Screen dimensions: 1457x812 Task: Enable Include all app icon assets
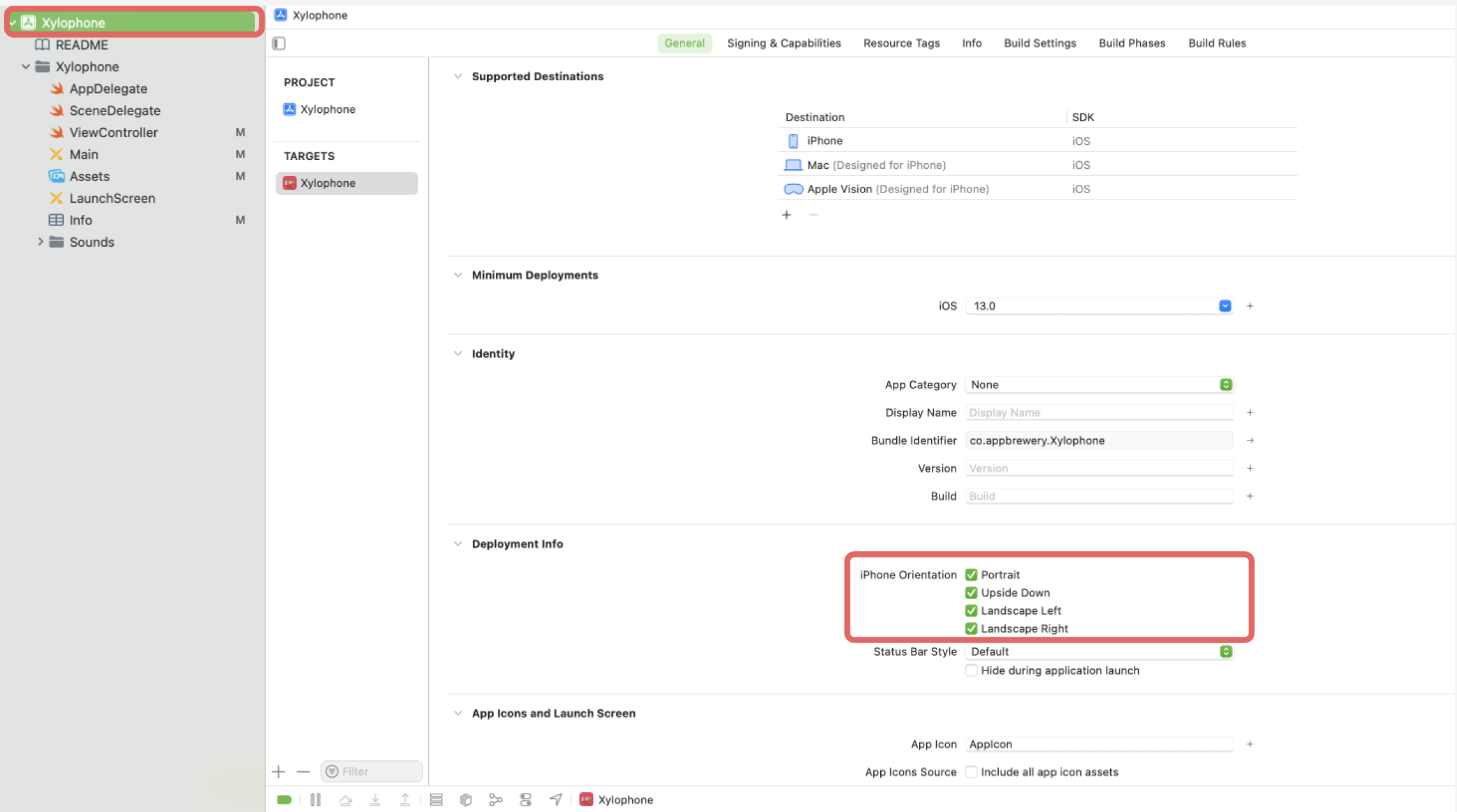coord(971,772)
